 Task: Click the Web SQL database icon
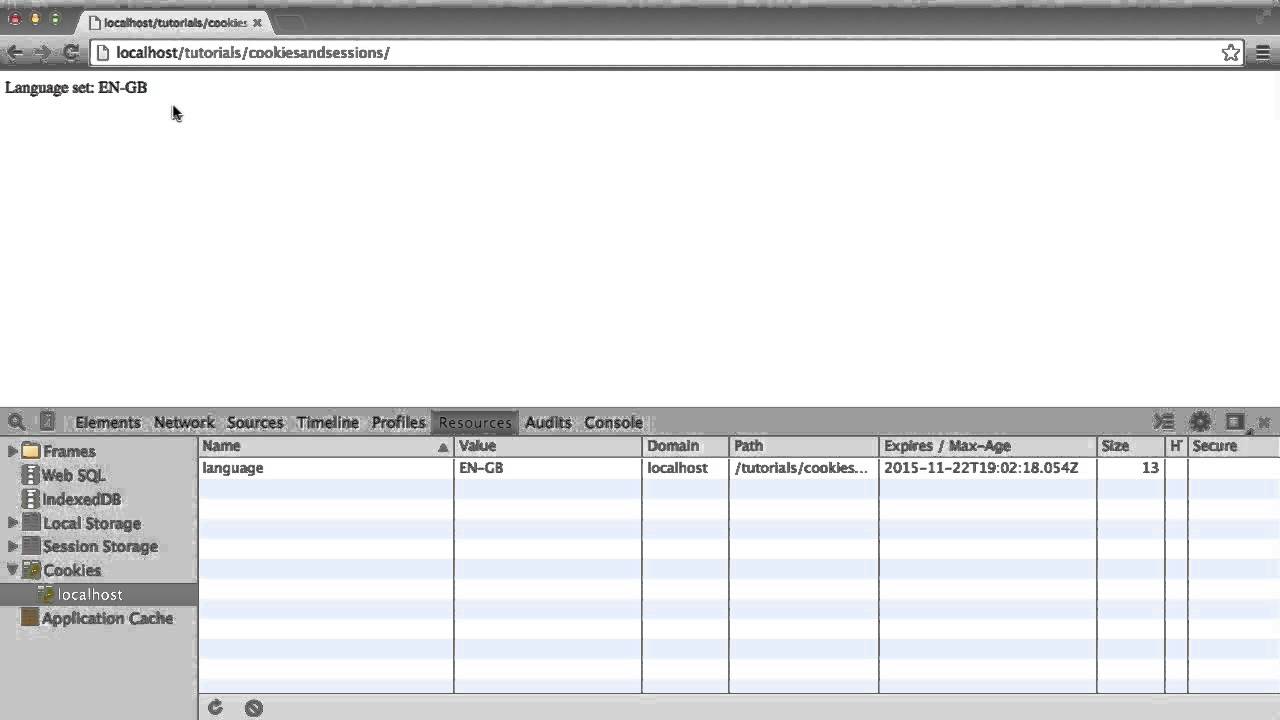31,475
